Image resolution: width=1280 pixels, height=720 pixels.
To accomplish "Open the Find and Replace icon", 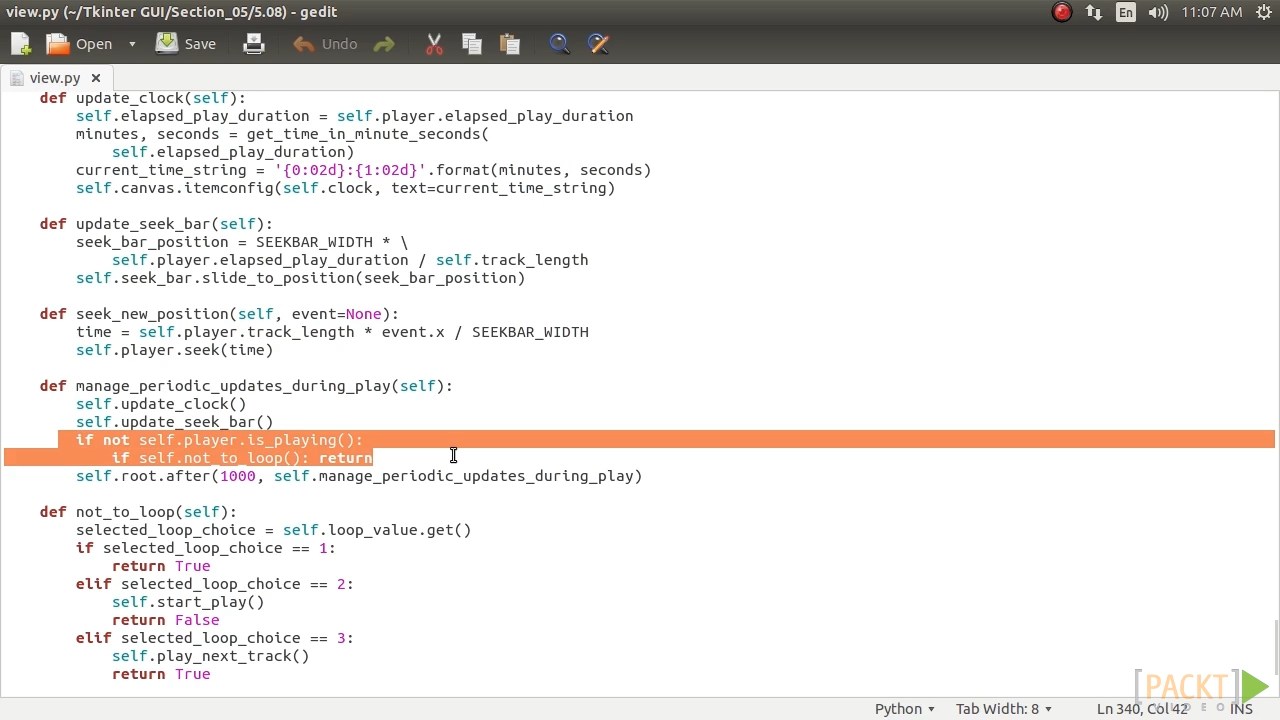I will (x=598, y=44).
